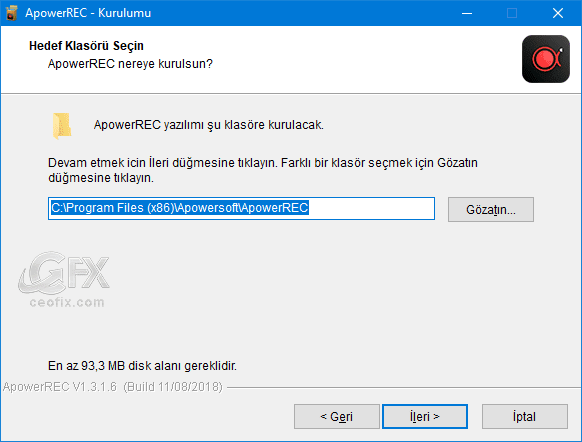The width and height of the screenshot is (582, 442).
Task: Click the yellow destination folder icon
Action: coord(62,125)
